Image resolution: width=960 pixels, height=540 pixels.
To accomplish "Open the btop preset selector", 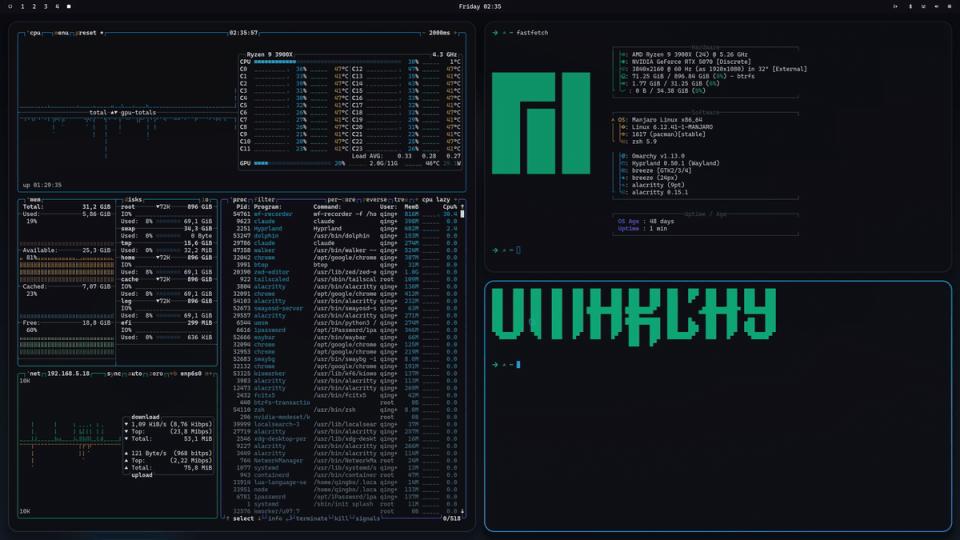I will click(x=88, y=33).
